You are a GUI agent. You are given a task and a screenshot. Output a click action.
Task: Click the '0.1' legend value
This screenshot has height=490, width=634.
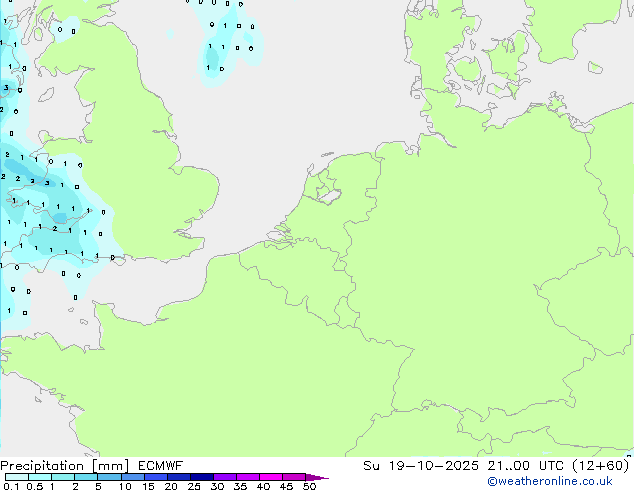pos(11,486)
